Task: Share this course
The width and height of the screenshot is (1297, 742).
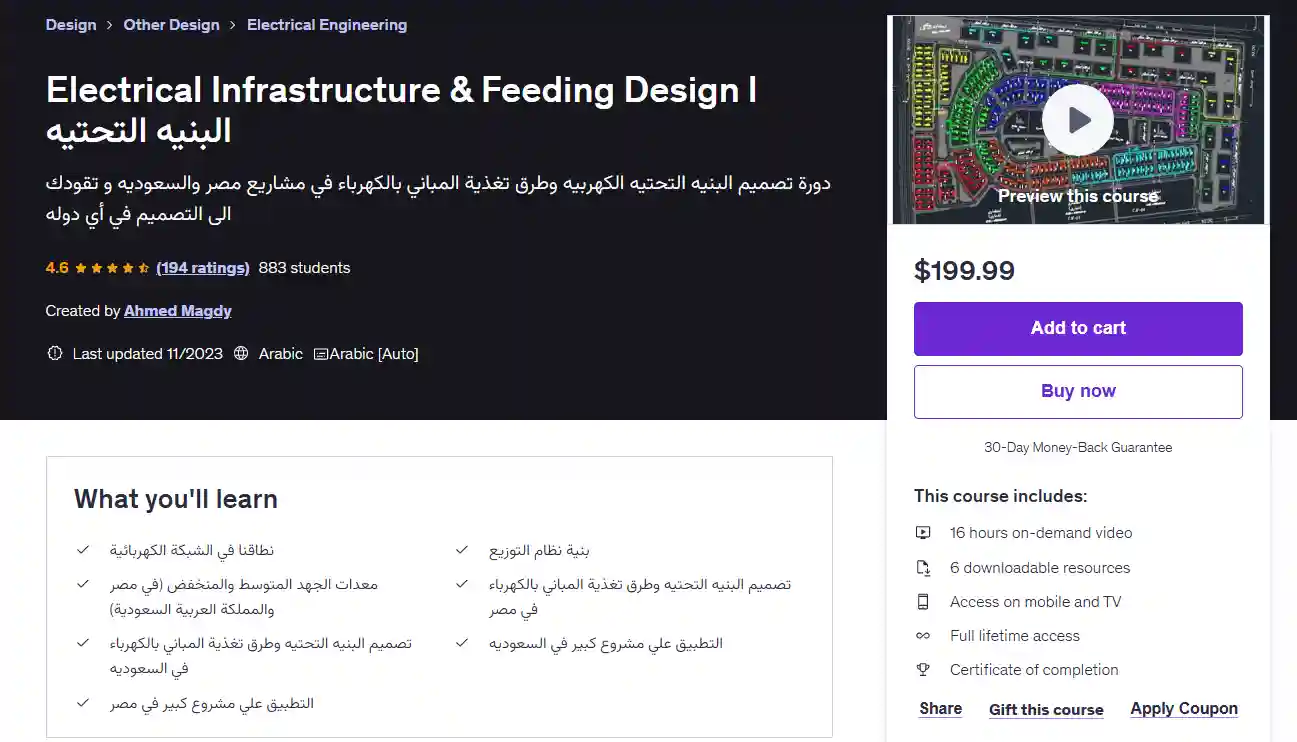Action: (939, 708)
